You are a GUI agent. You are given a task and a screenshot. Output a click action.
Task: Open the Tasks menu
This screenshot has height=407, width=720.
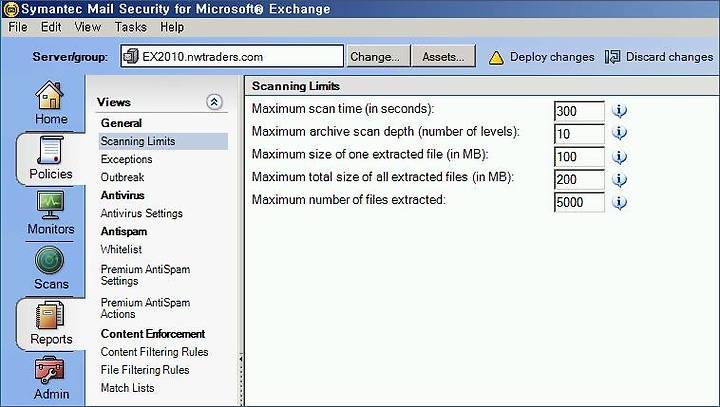130,27
